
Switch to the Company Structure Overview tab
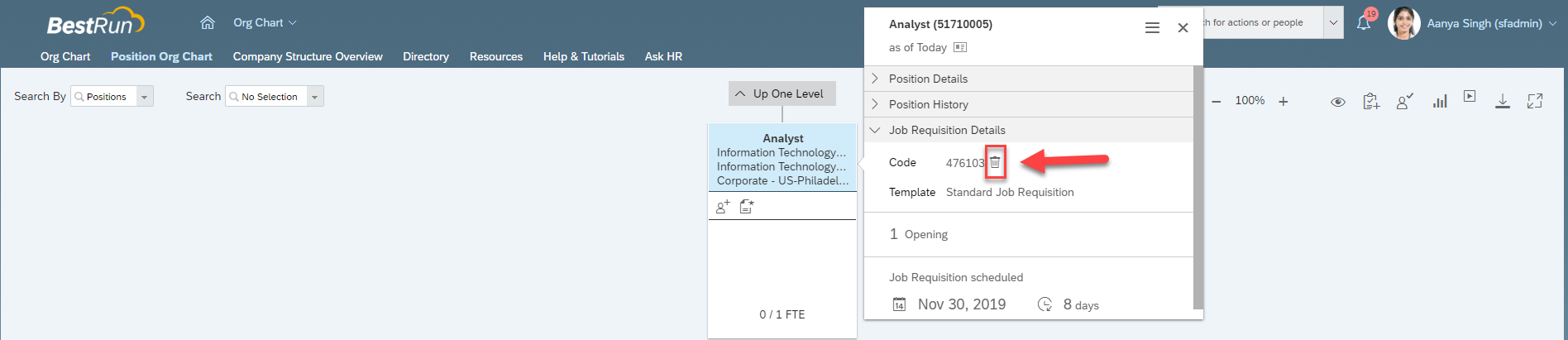click(x=308, y=56)
